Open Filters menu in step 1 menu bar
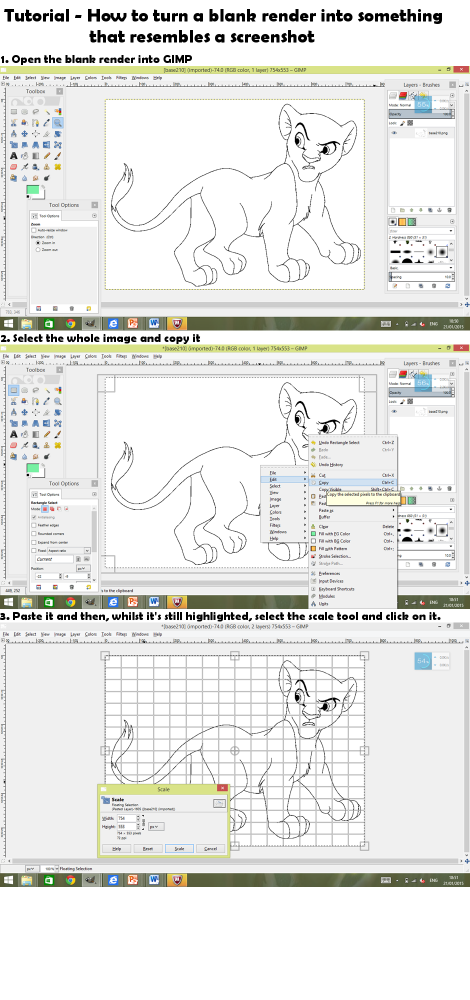Viewport: 470px width, 1000px height. tap(121, 78)
